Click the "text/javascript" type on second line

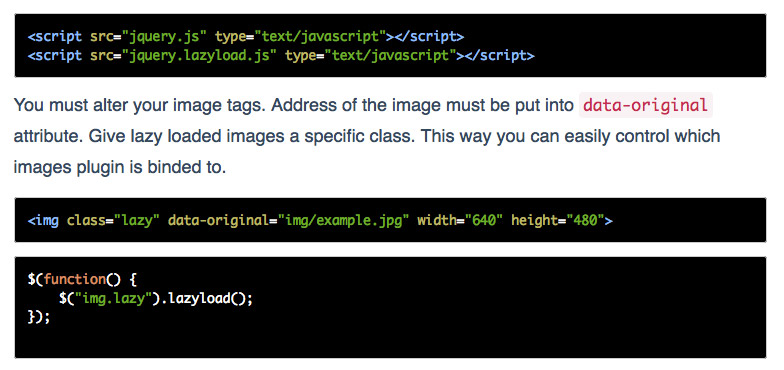click(x=390, y=55)
